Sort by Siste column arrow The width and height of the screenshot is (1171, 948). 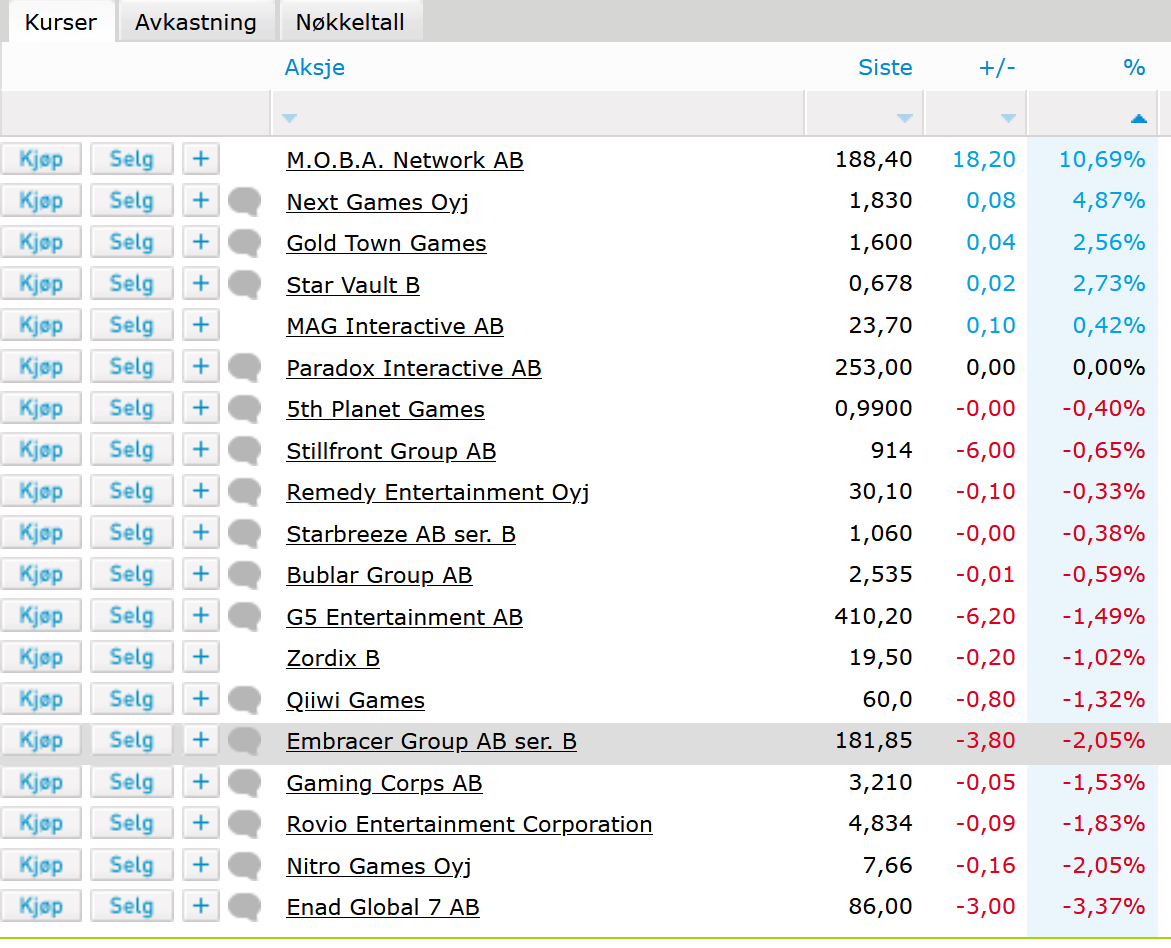click(x=904, y=118)
